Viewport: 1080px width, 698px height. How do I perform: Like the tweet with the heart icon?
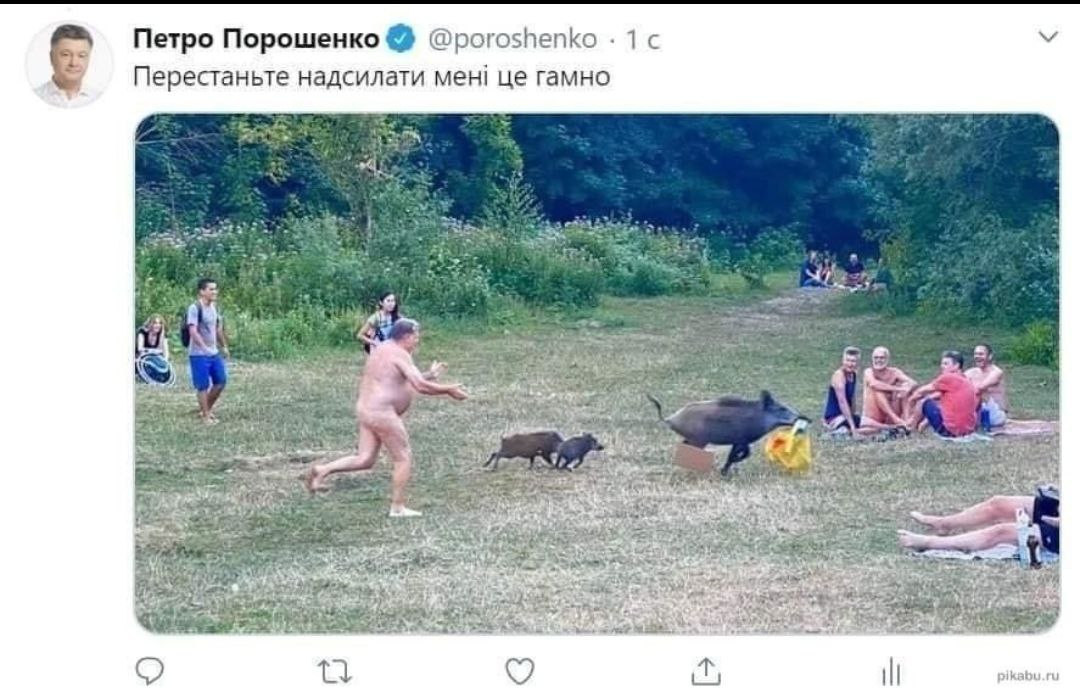[x=519, y=671]
